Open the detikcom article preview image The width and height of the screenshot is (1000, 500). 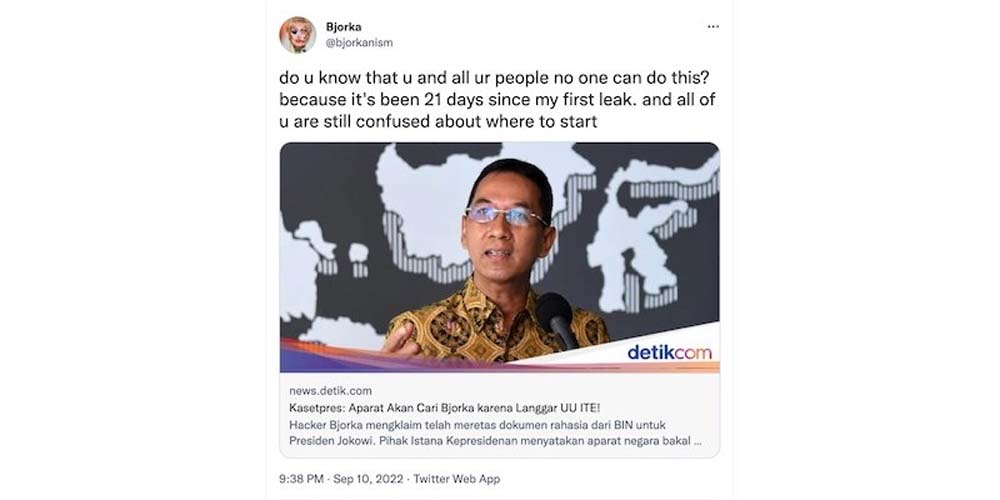(x=499, y=258)
